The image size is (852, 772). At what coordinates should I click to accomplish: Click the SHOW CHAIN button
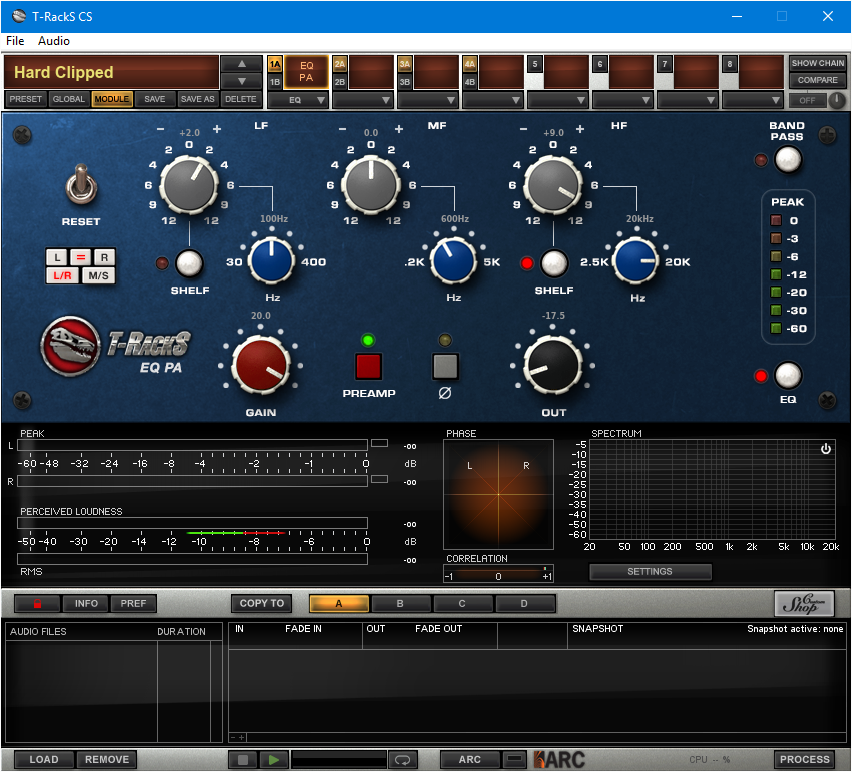pos(818,63)
